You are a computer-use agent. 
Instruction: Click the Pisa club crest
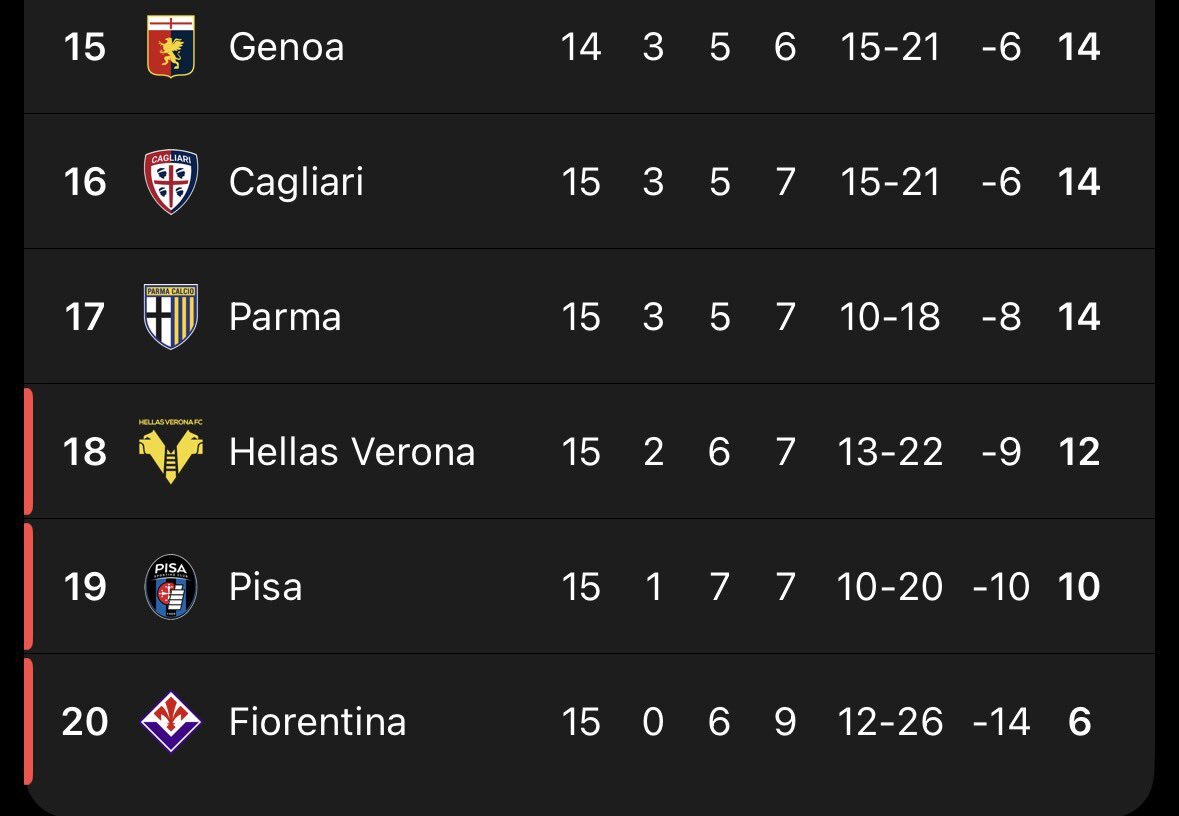tap(171, 587)
